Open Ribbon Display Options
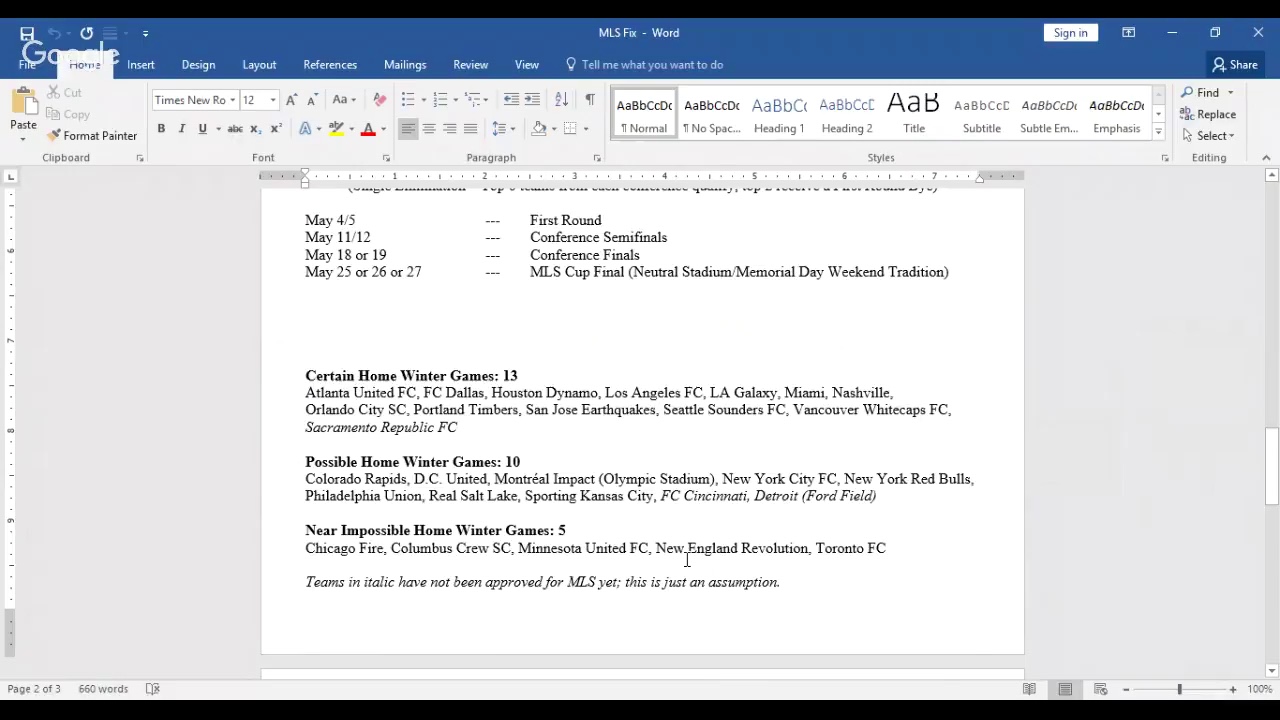The width and height of the screenshot is (1280, 720). tap(1128, 33)
